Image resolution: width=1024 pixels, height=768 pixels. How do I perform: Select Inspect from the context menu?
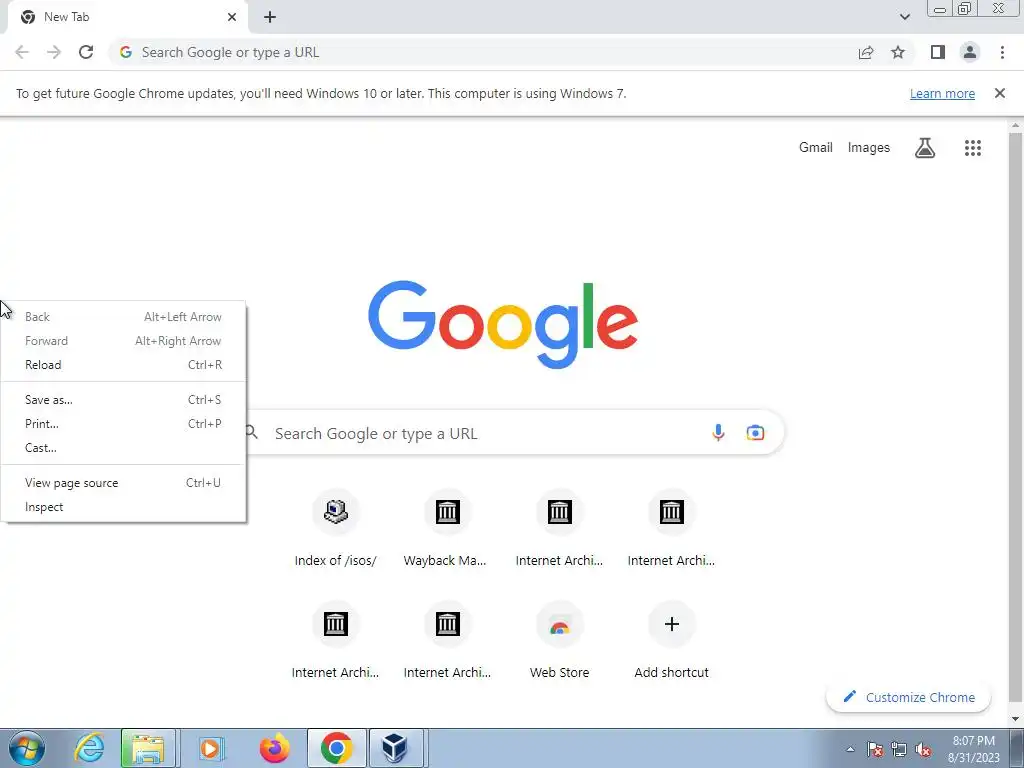click(123, 507)
